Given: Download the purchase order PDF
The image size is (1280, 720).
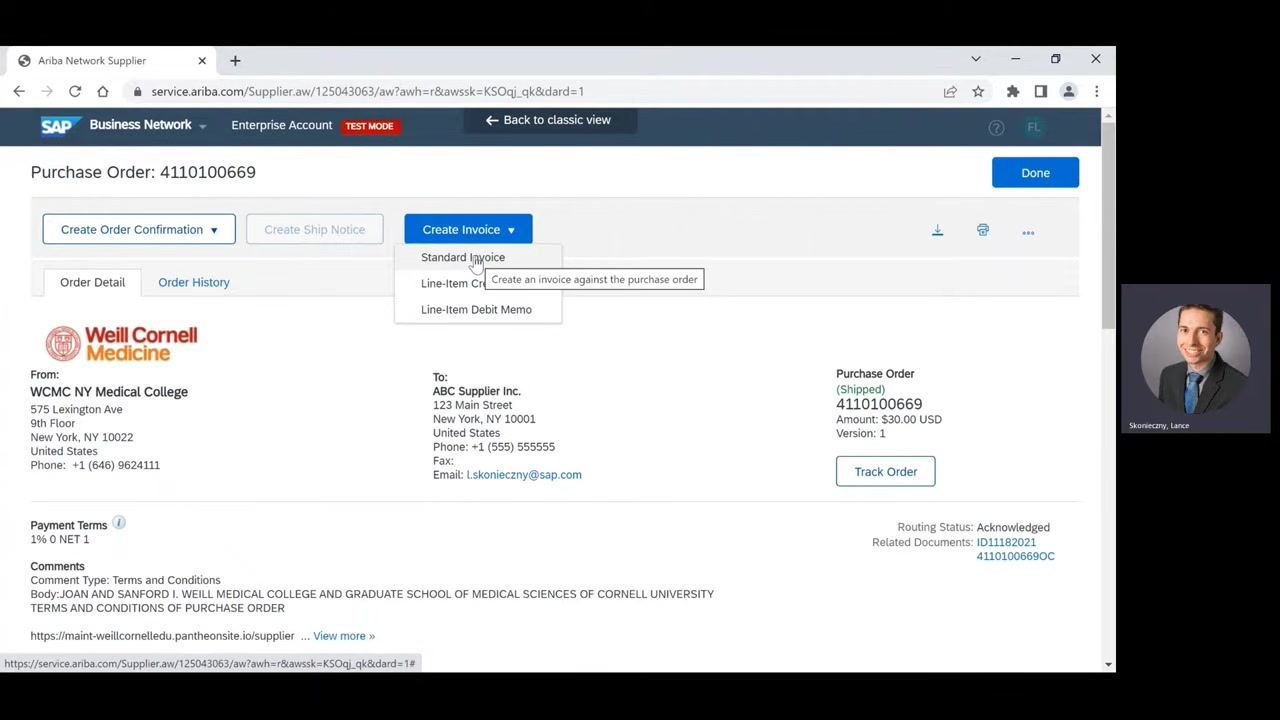Looking at the screenshot, I should 938,231.
